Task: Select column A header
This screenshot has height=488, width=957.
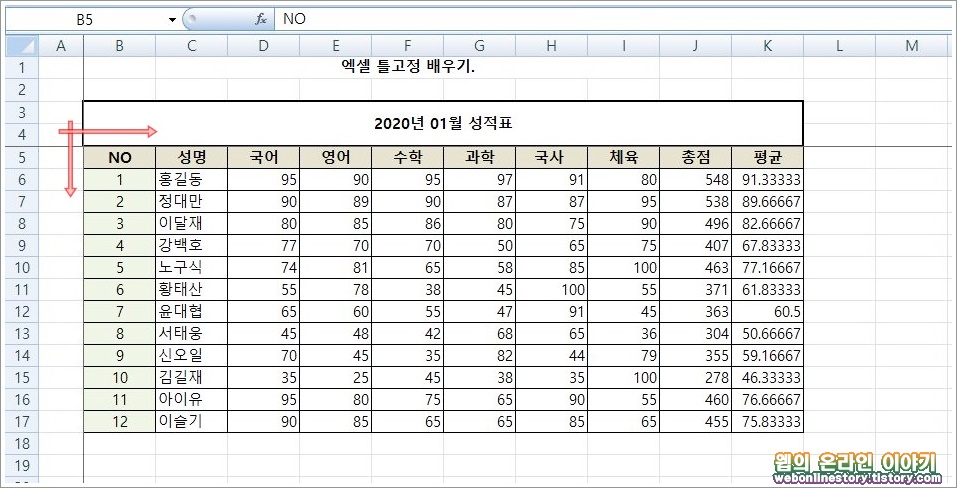Action: tap(61, 46)
